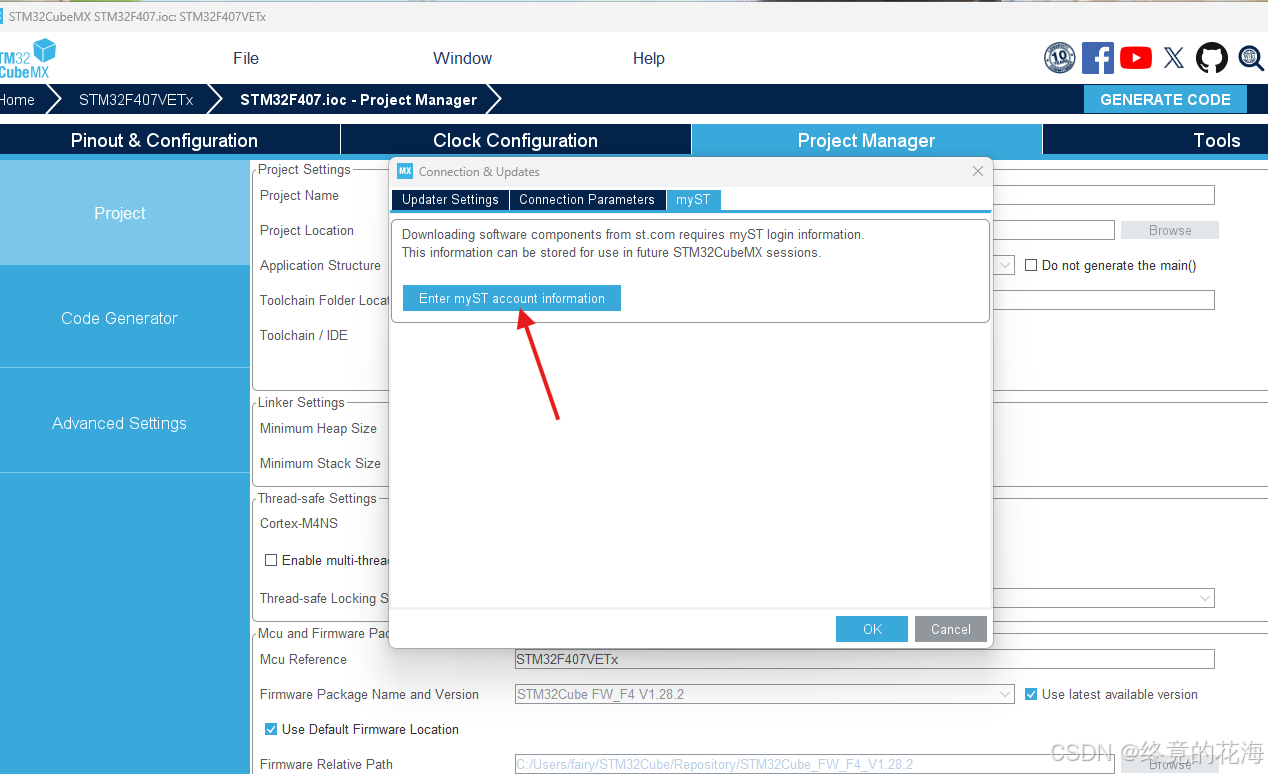Open the X (Twitter) icon
Screen dimensions: 1268x774
pyautogui.click(x=1174, y=58)
